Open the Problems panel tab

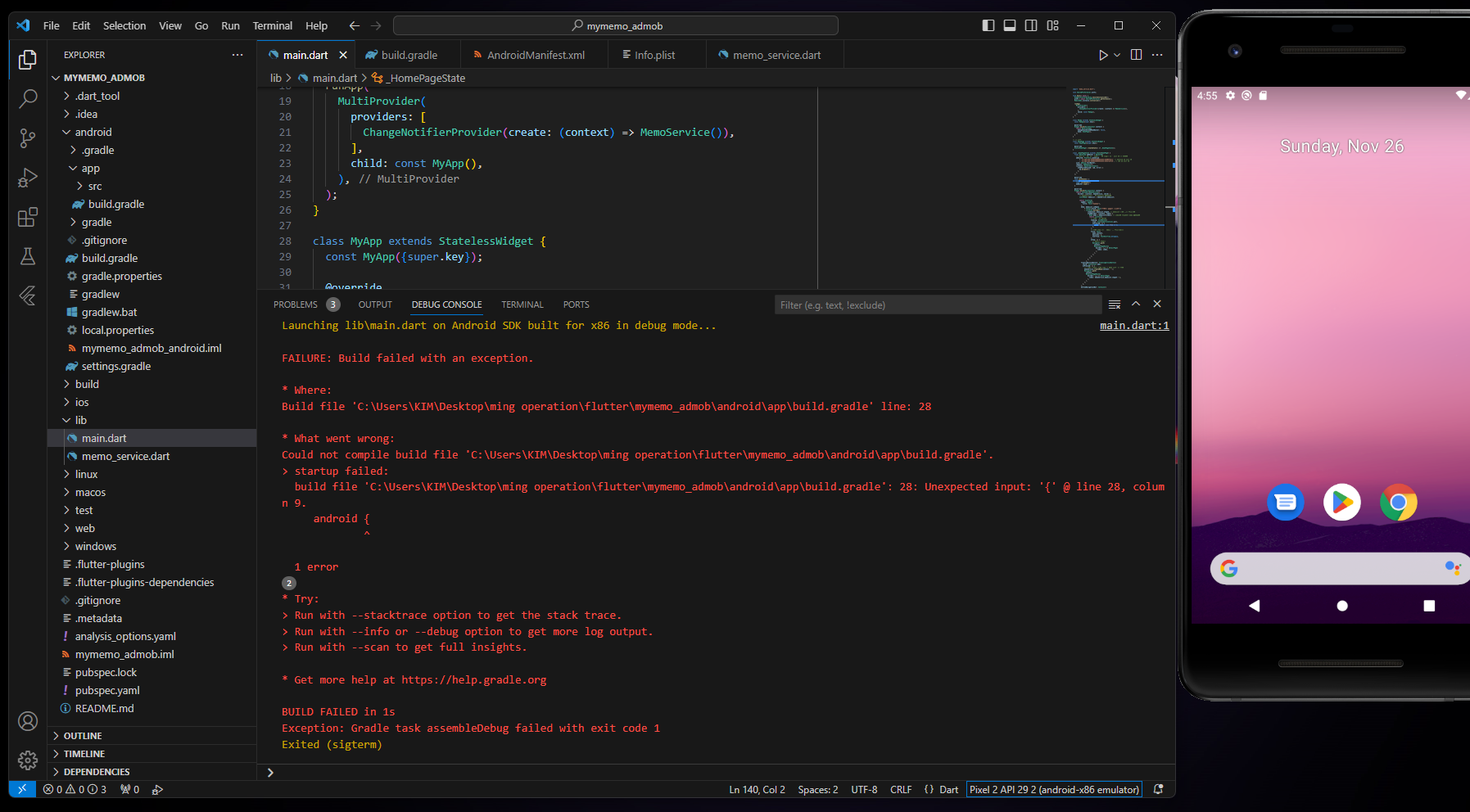coord(296,304)
